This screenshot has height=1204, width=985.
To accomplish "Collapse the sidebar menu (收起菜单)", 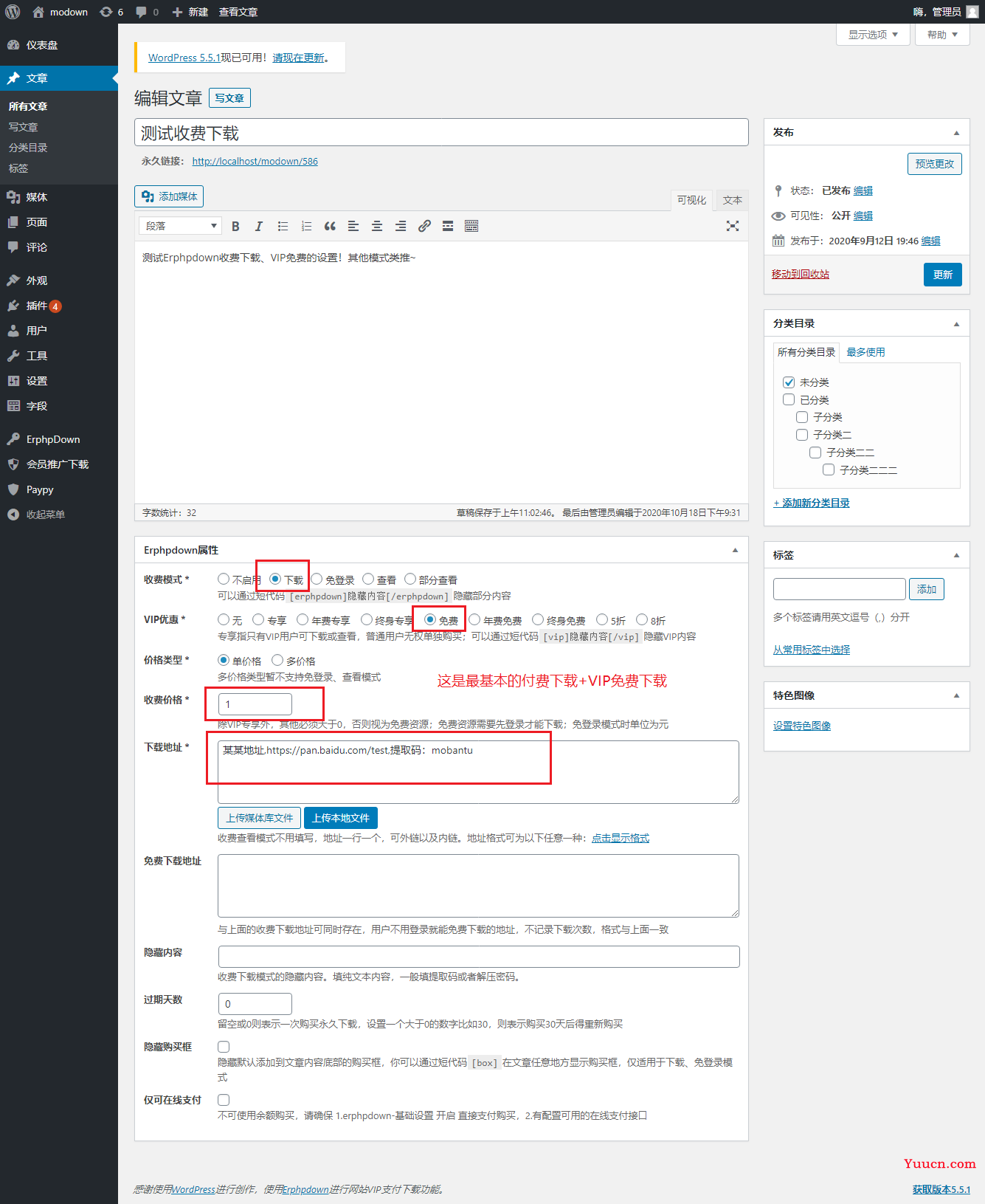I will [x=59, y=515].
